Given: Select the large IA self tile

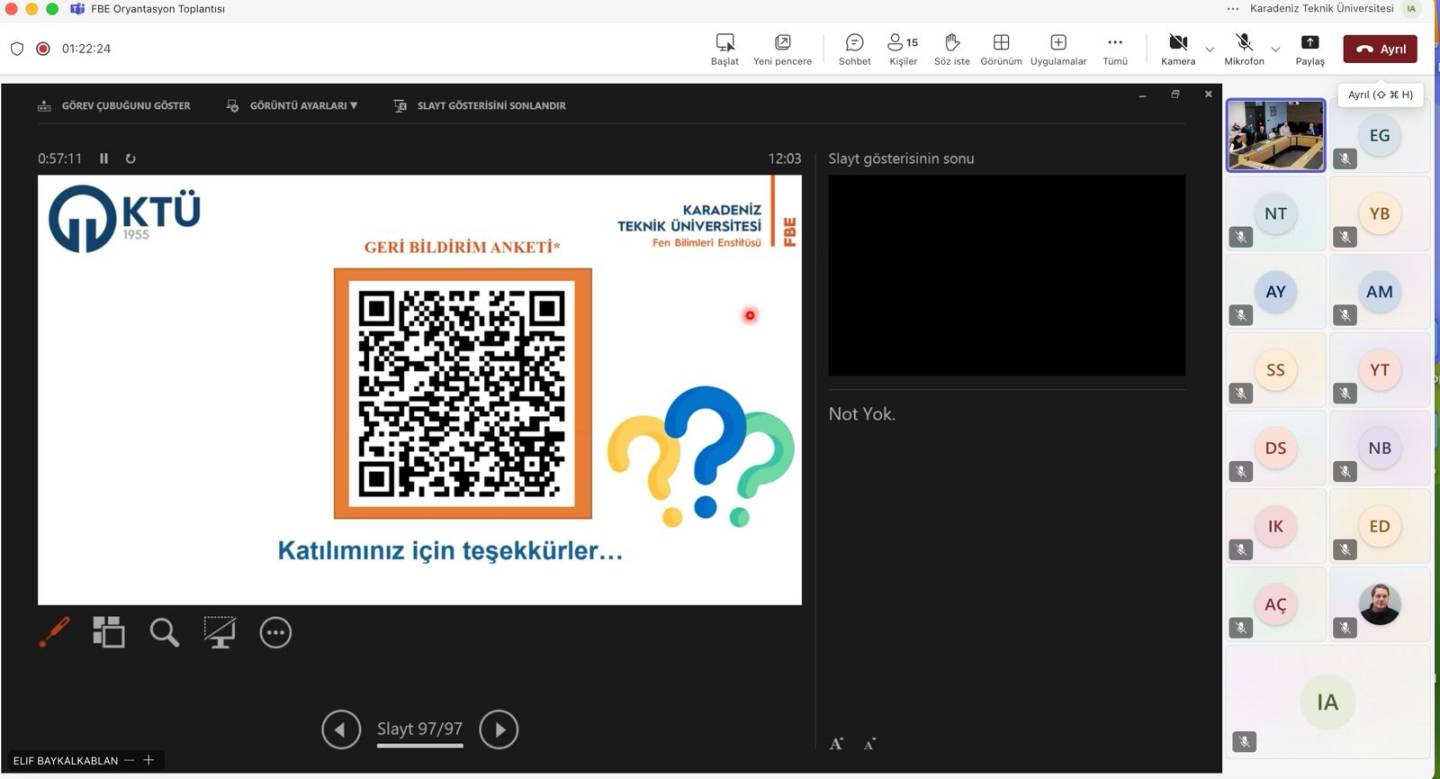Looking at the screenshot, I should [x=1328, y=702].
